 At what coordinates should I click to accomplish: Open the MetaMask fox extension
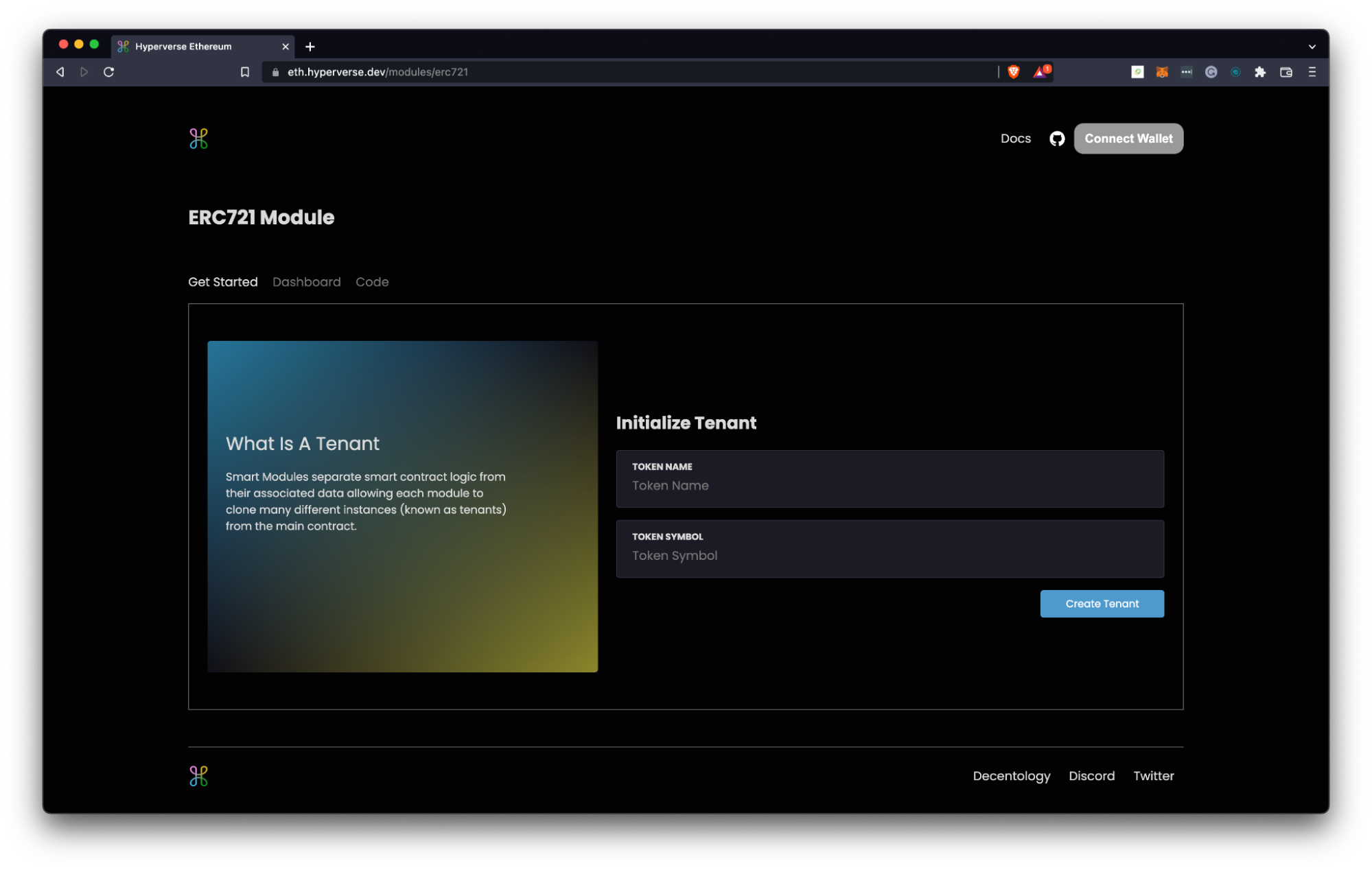pyautogui.click(x=1162, y=72)
